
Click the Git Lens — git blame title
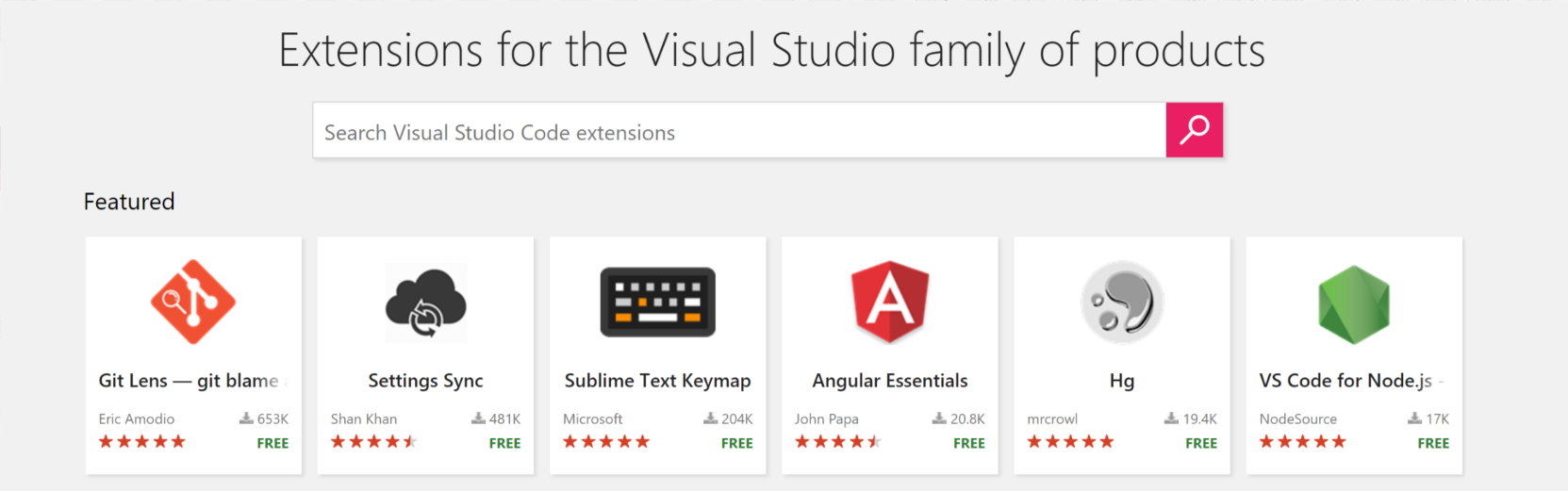[x=193, y=381]
